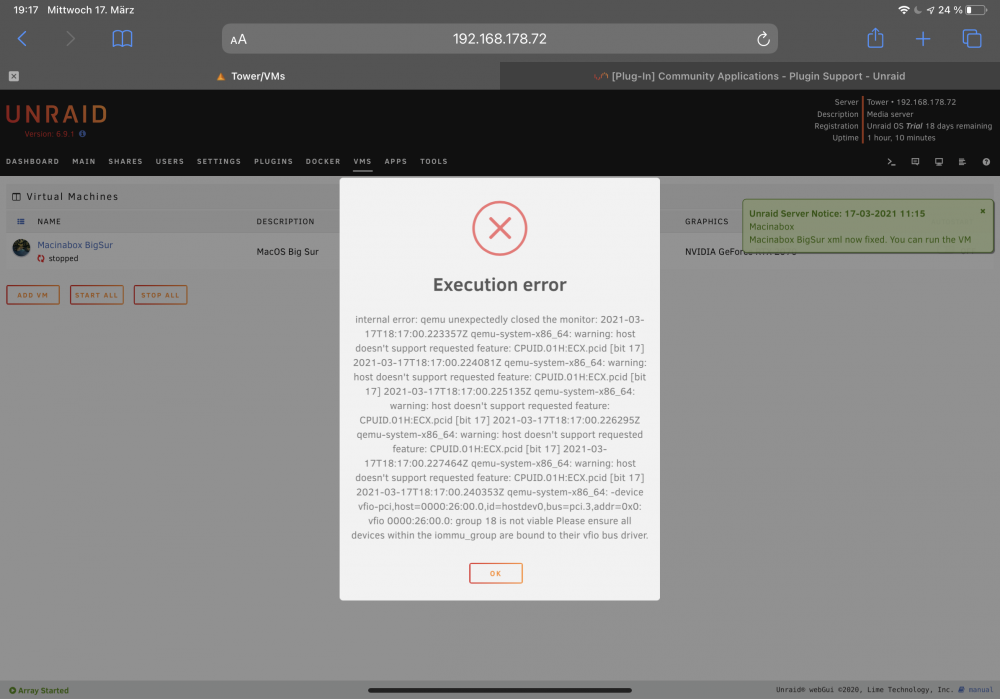Switch to Tower/VMs tab
This screenshot has height=699, width=1000.
pyautogui.click(x=251, y=76)
